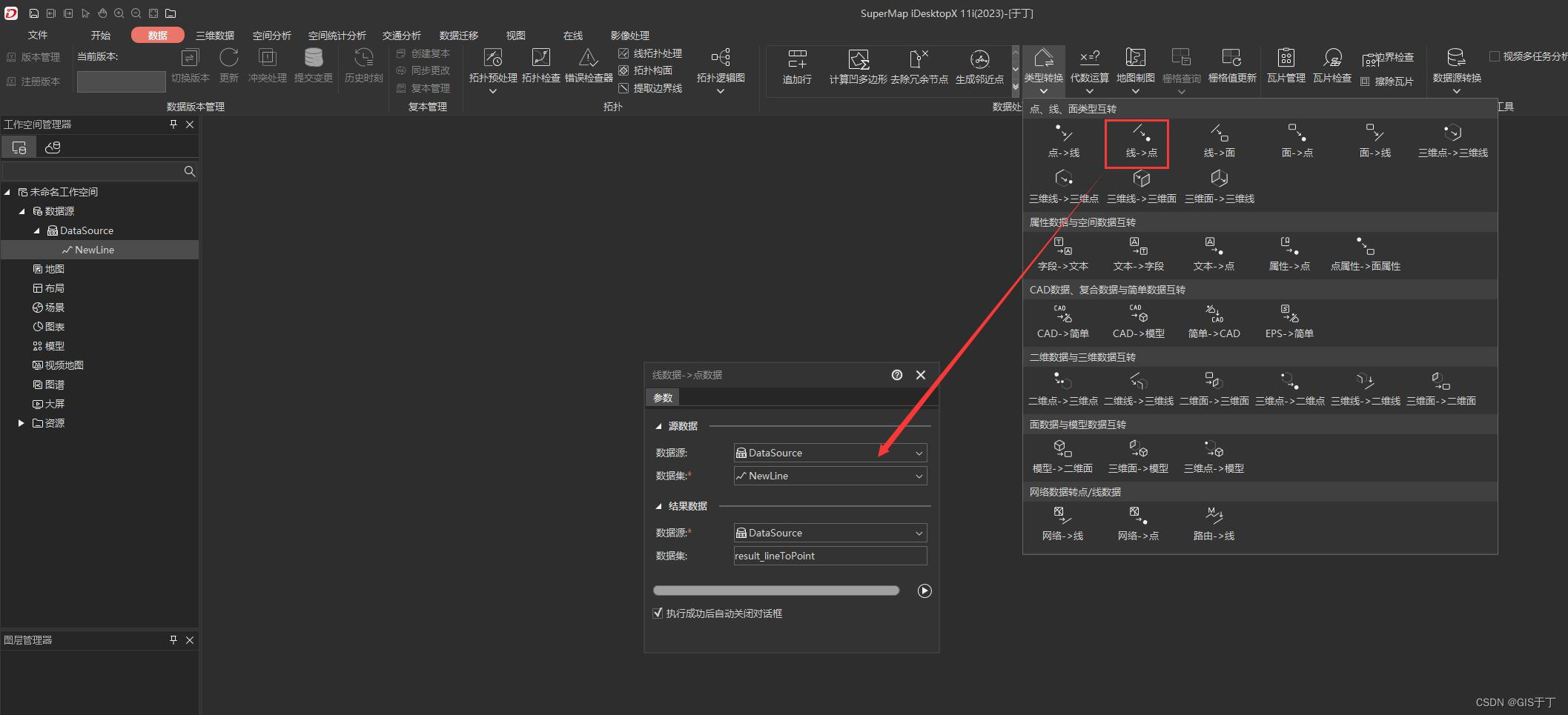Image resolution: width=1568 pixels, height=715 pixels.
Task: Select the 面->点 conversion tool
Action: tap(1297, 142)
